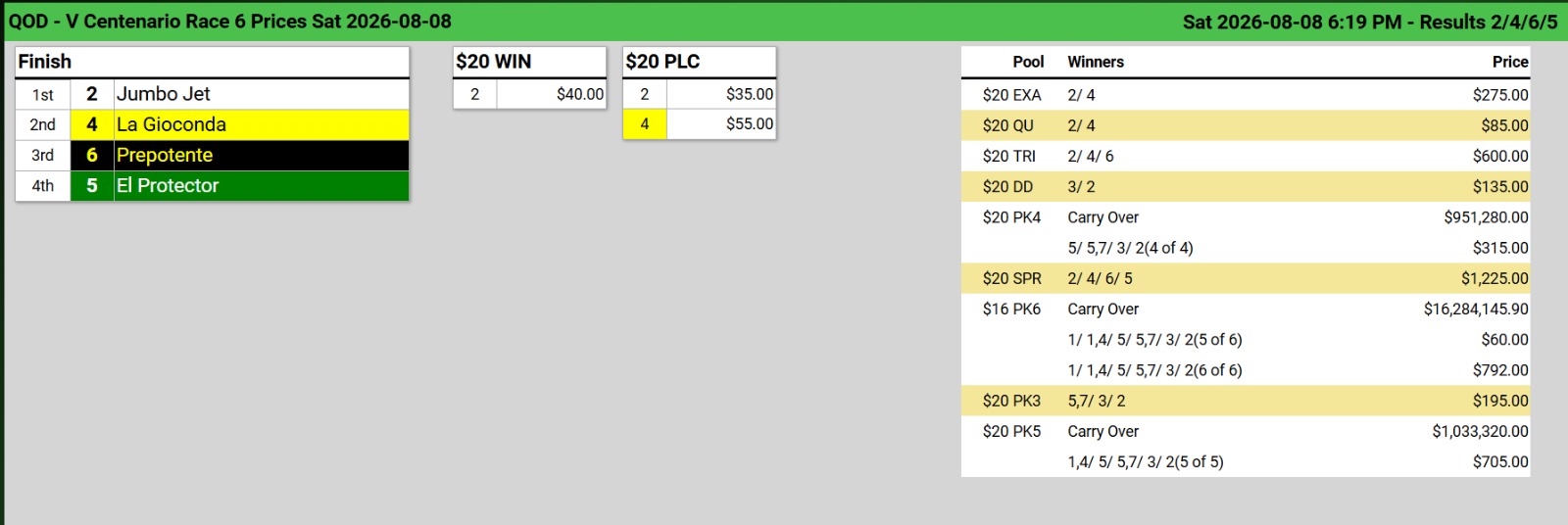The height and width of the screenshot is (525, 1568).
Task: Click the $20 QU pool row
Action: coord(1246,125)
